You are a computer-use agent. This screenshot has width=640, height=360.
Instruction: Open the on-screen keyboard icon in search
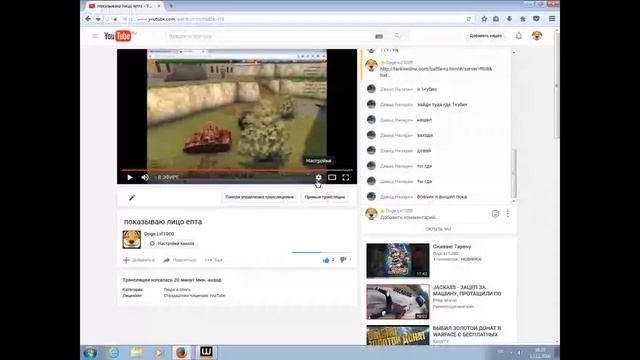pos(379,36)
